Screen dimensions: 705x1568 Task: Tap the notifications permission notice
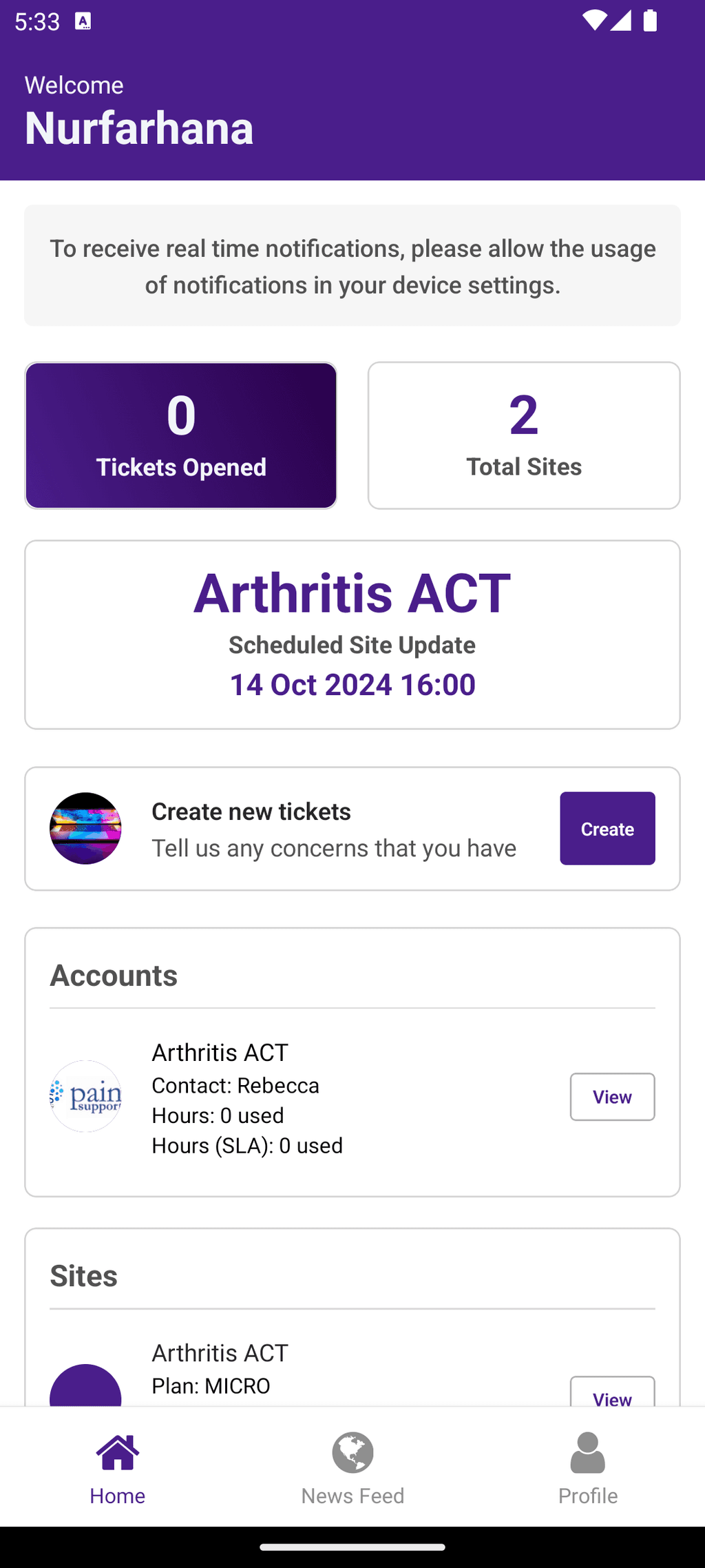[352, 266]
